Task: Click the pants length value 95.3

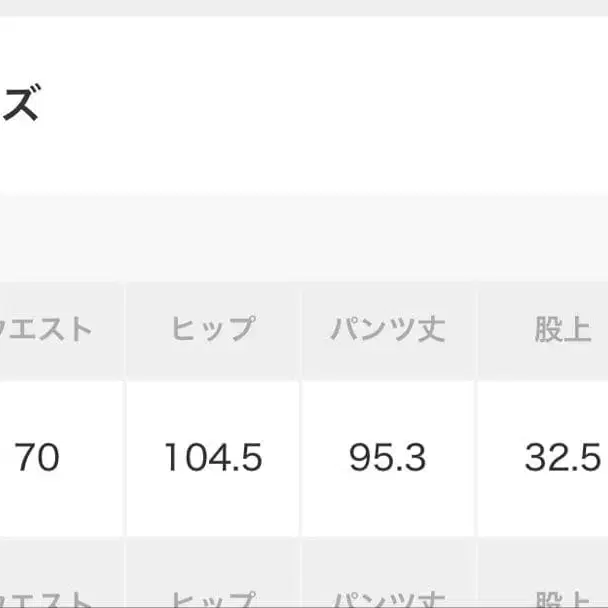Action: 387,458
